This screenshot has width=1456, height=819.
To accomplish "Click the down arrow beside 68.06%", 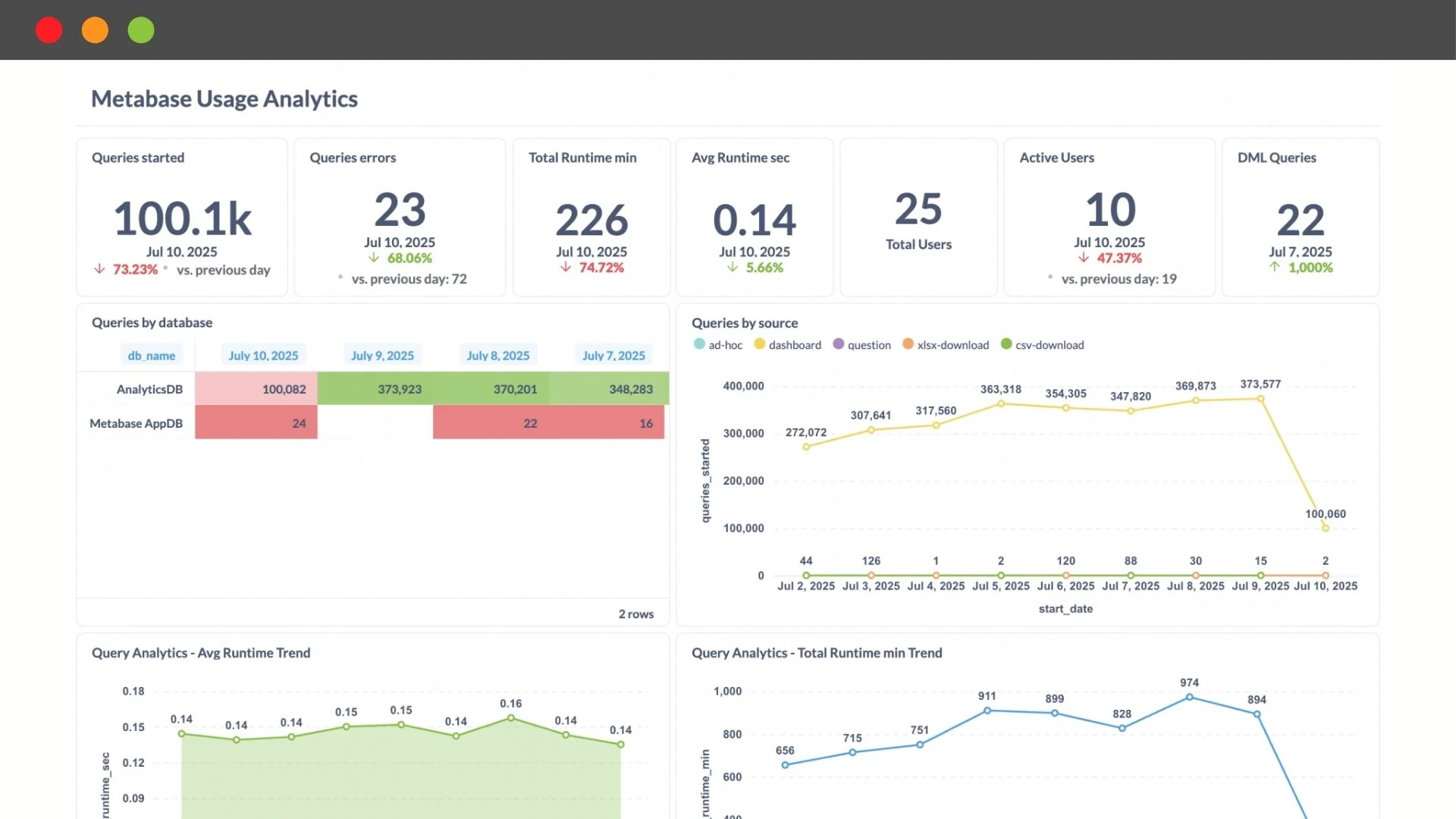I will click(374, 258).
